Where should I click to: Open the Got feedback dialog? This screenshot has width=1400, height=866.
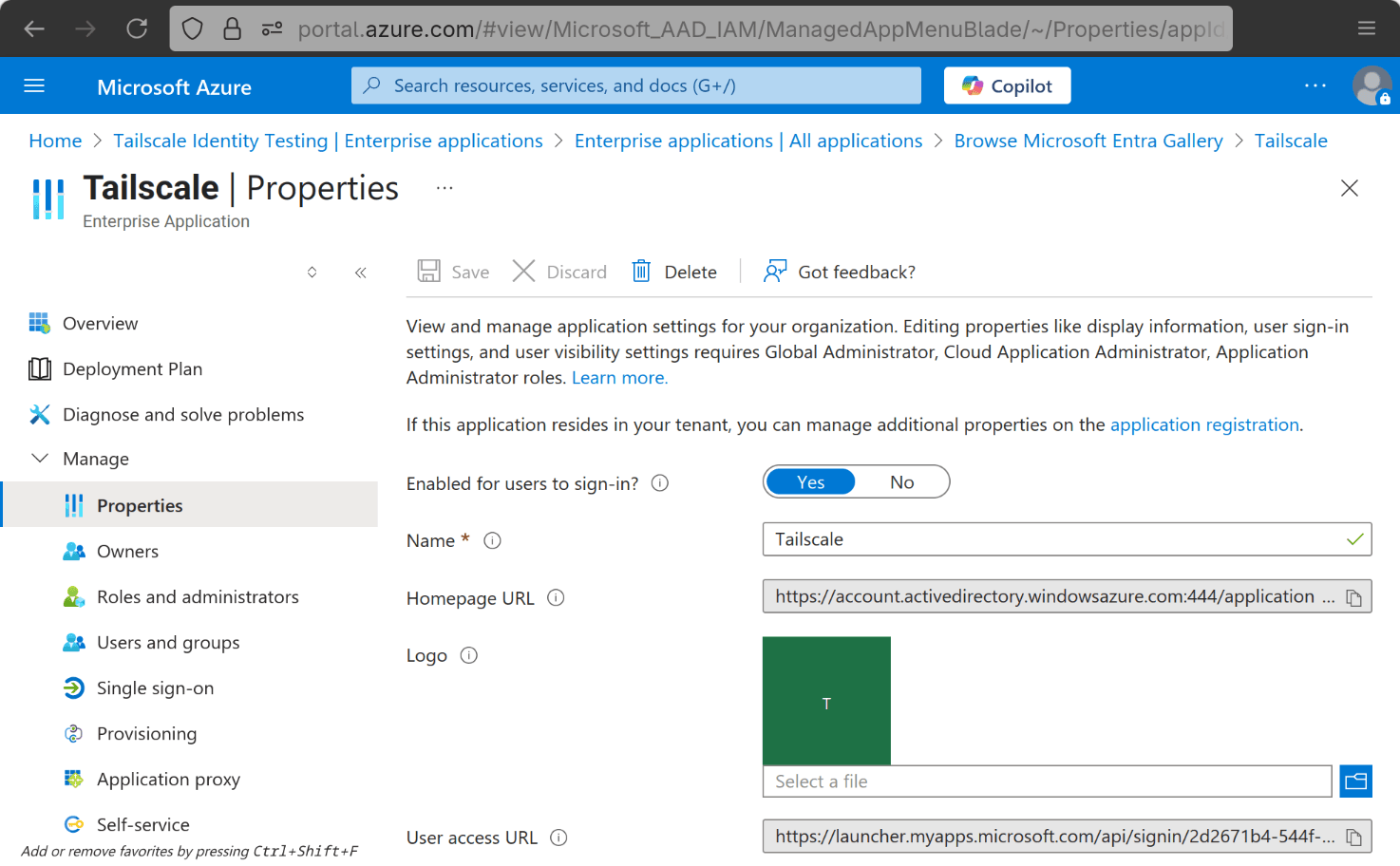tap(839, 272)
